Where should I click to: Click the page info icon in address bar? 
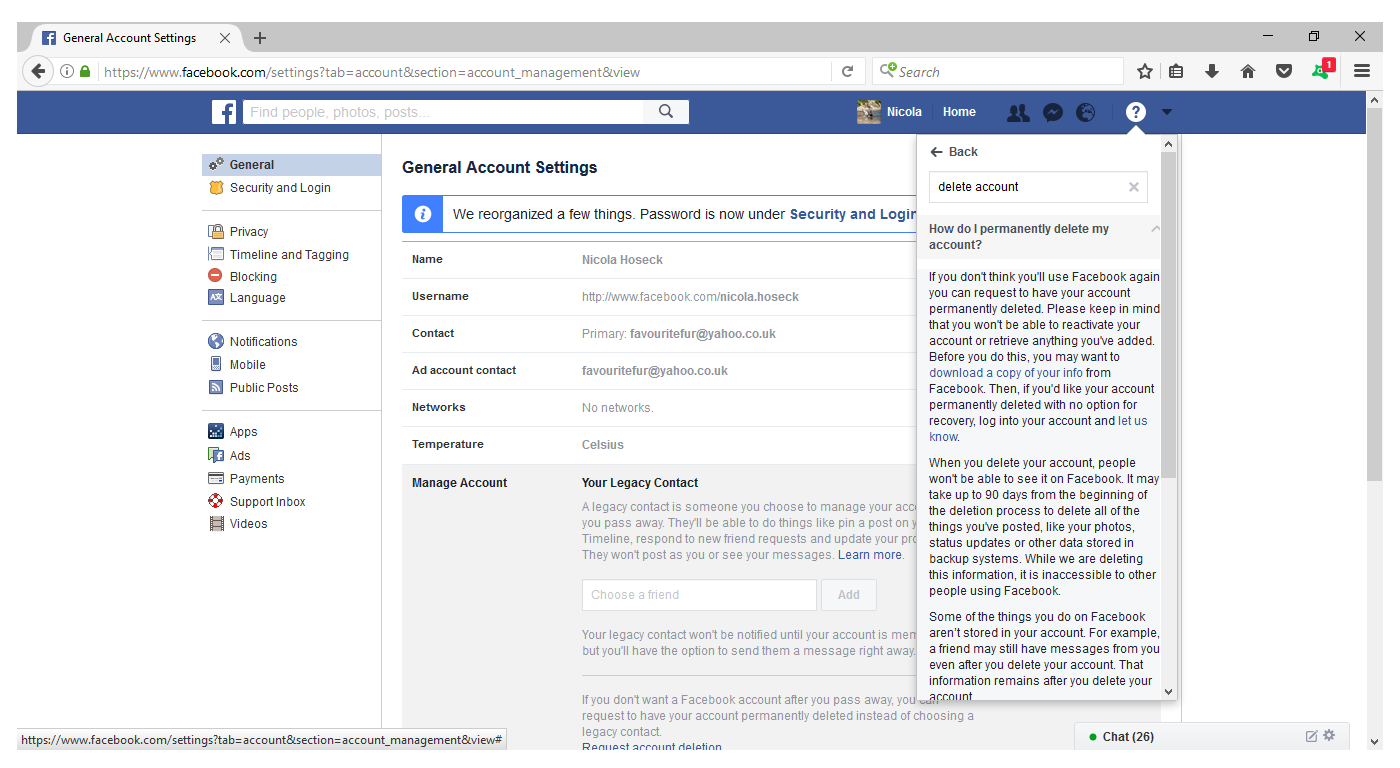point(67,72)
